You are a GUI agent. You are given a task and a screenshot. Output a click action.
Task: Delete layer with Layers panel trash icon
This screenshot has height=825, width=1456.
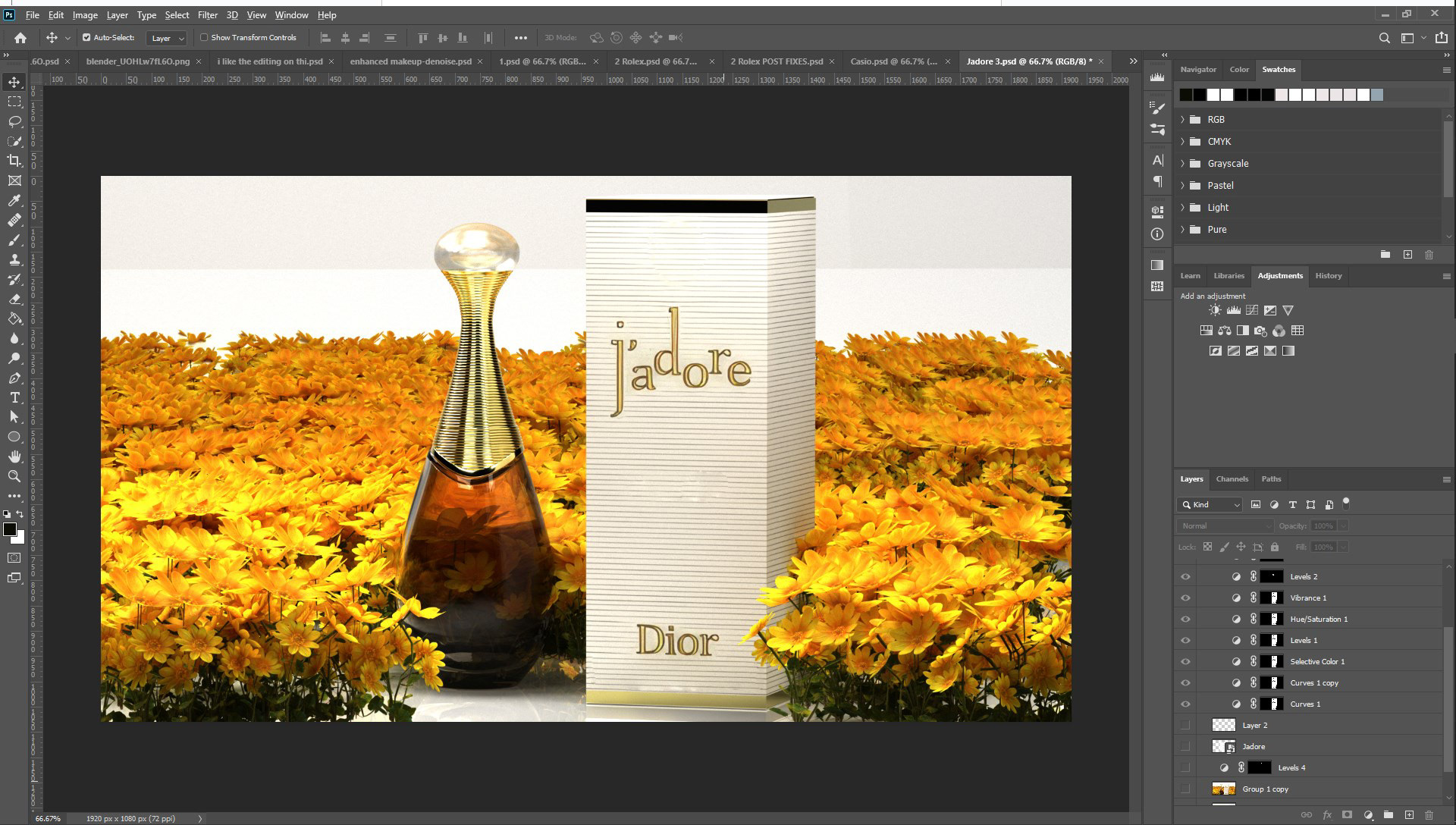[1429, 815]
